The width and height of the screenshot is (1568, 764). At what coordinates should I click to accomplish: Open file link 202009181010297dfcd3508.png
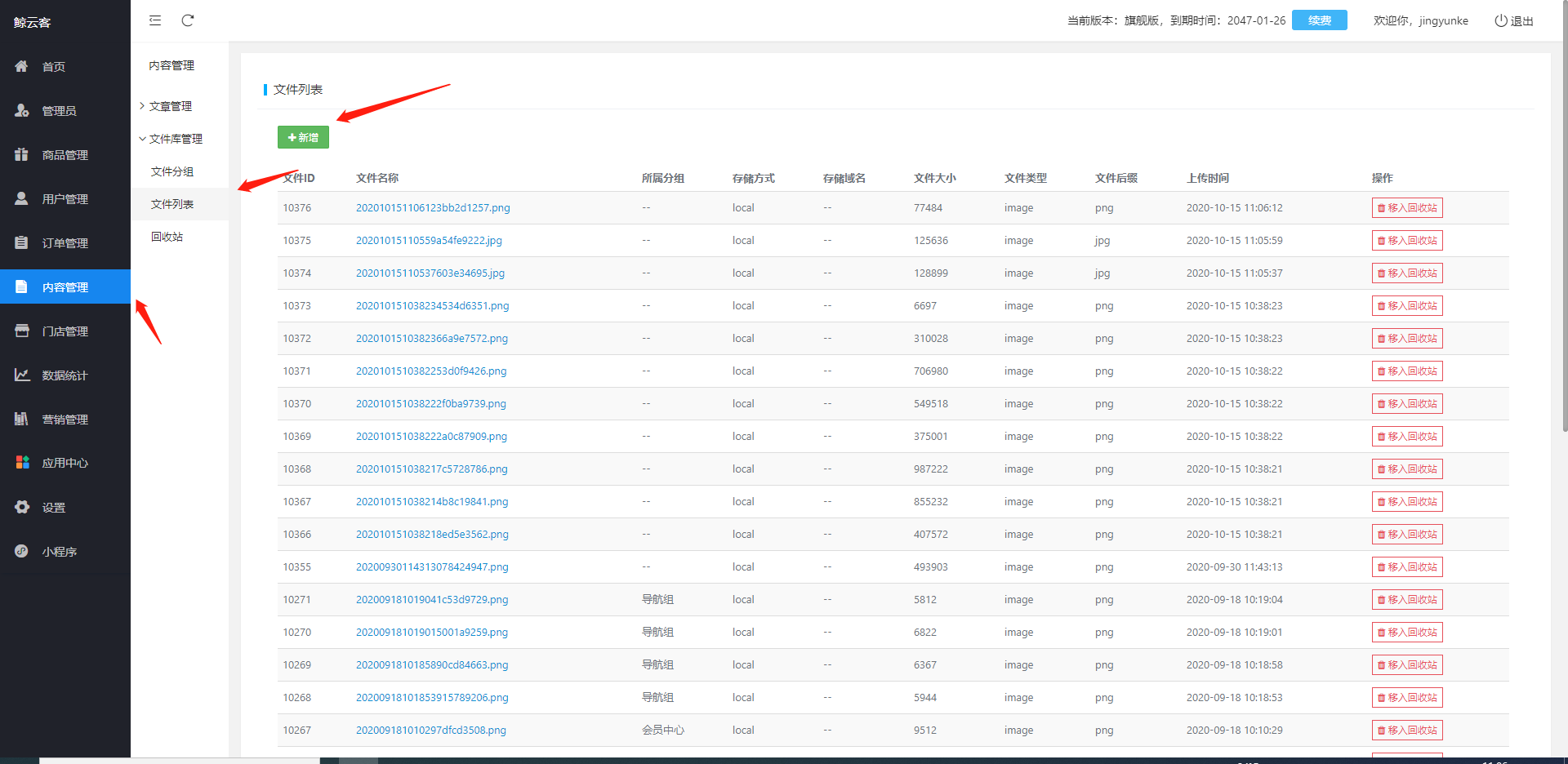pyautogui.click(x=431, y=731)
